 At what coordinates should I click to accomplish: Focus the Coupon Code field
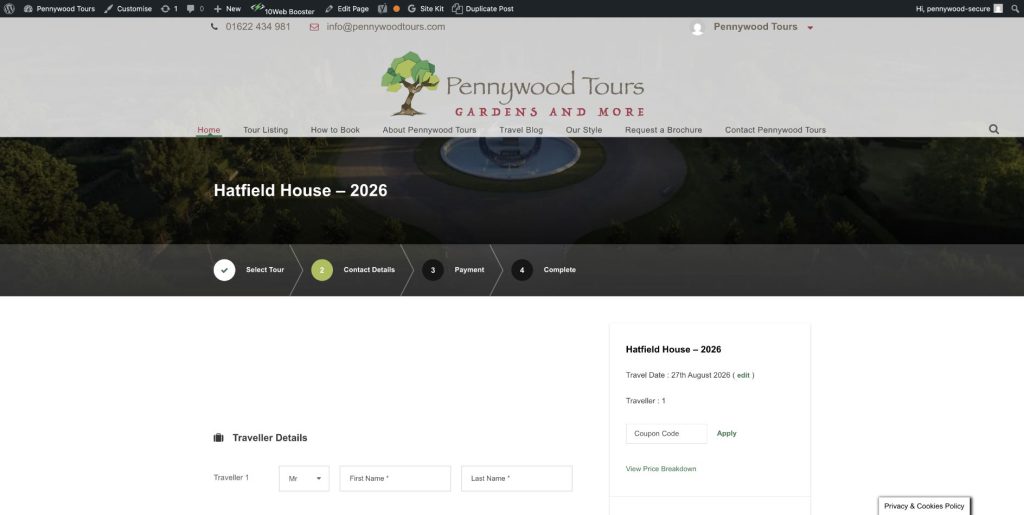tap(667, 433)
